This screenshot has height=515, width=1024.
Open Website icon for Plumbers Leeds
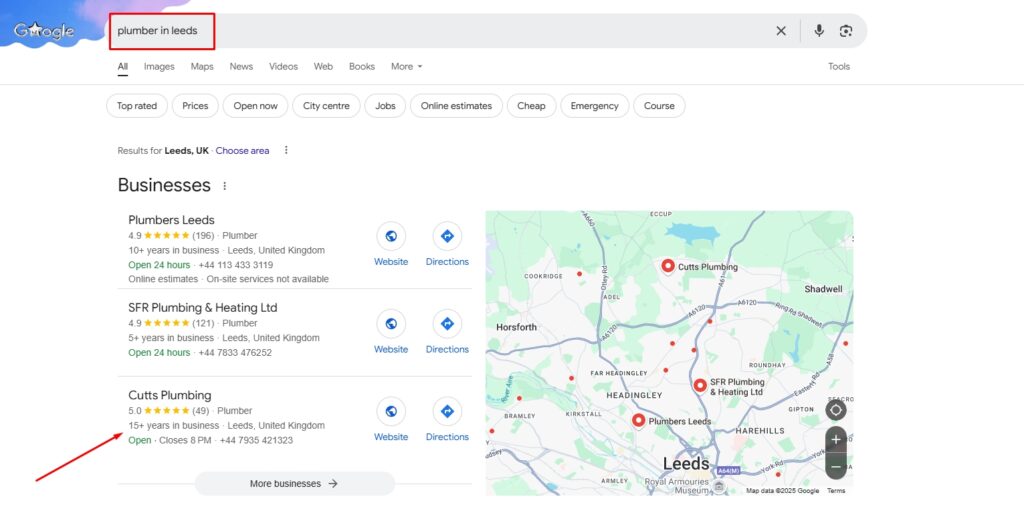click(391, 236)
